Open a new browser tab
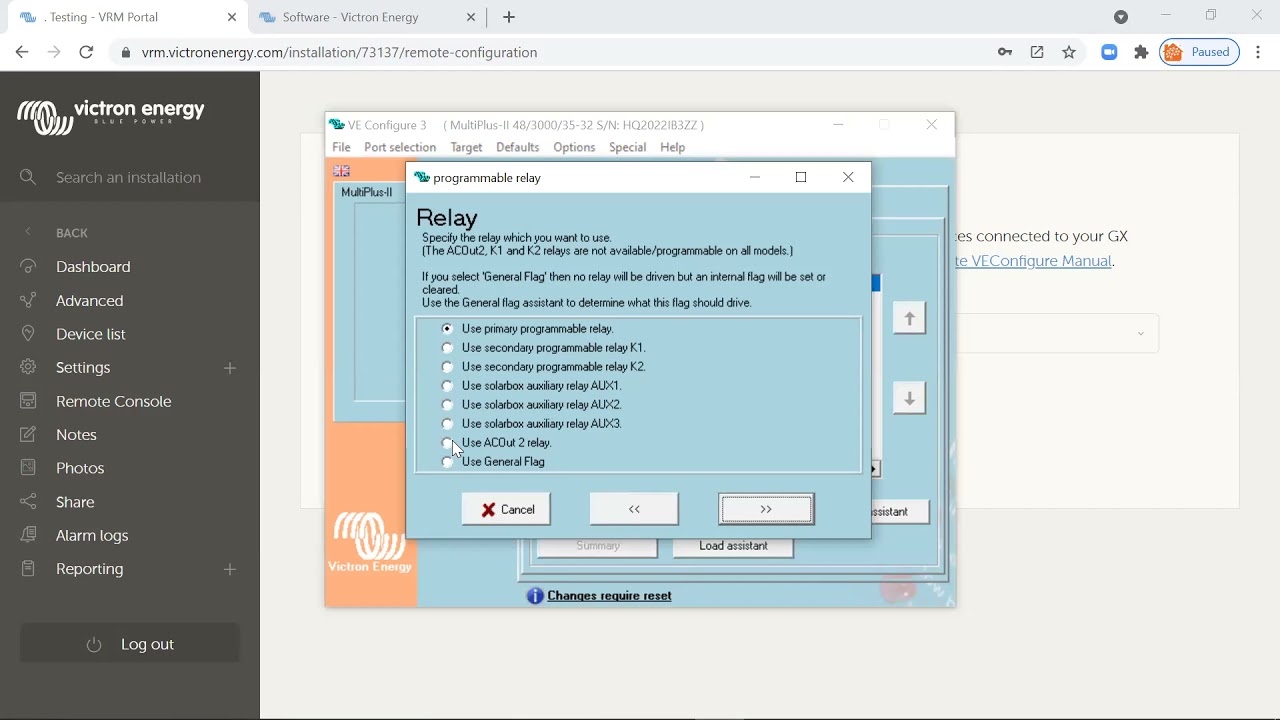1280x720 pixels. (x=509, y=17)
